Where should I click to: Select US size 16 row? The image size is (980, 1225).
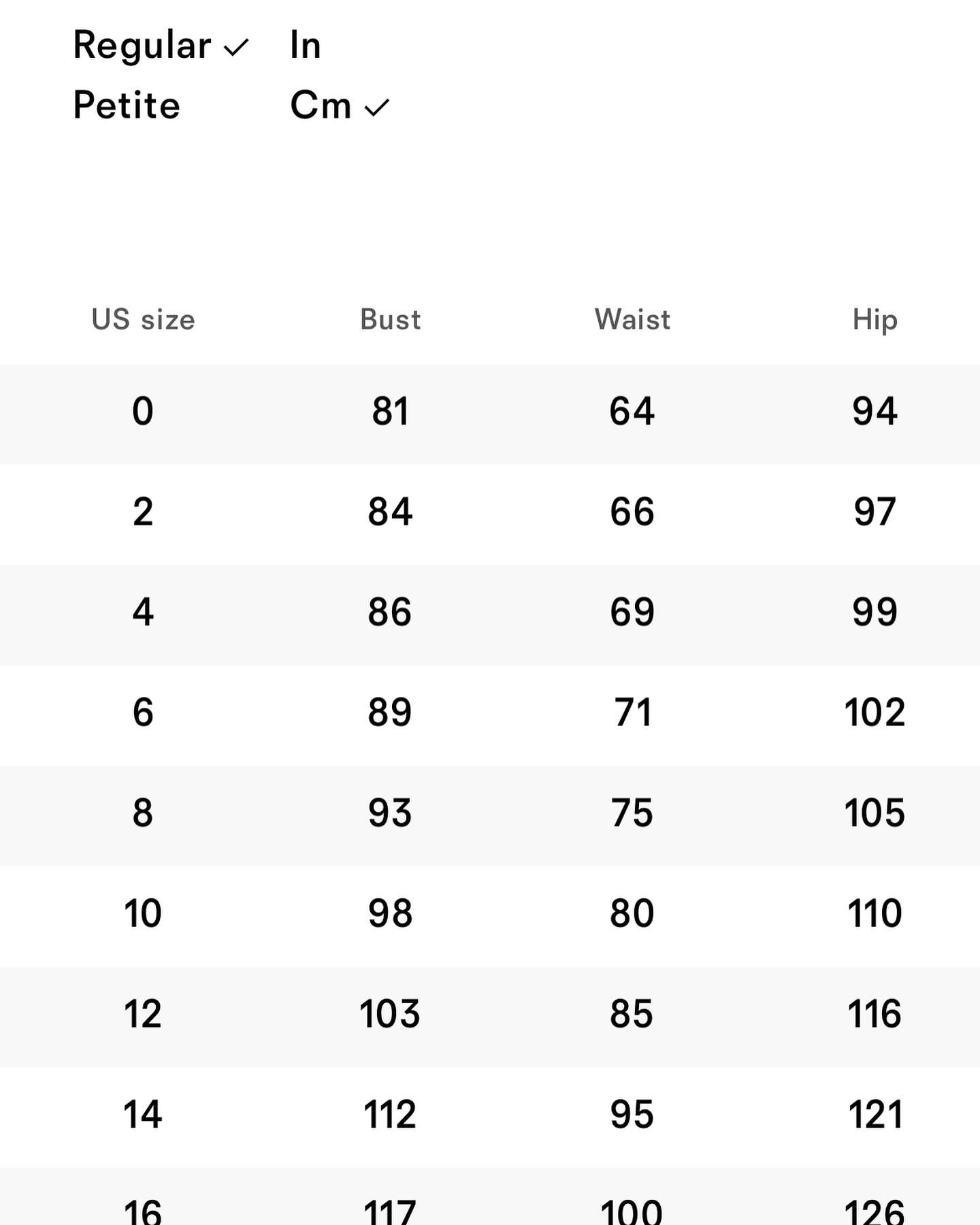pos(143,1210)
